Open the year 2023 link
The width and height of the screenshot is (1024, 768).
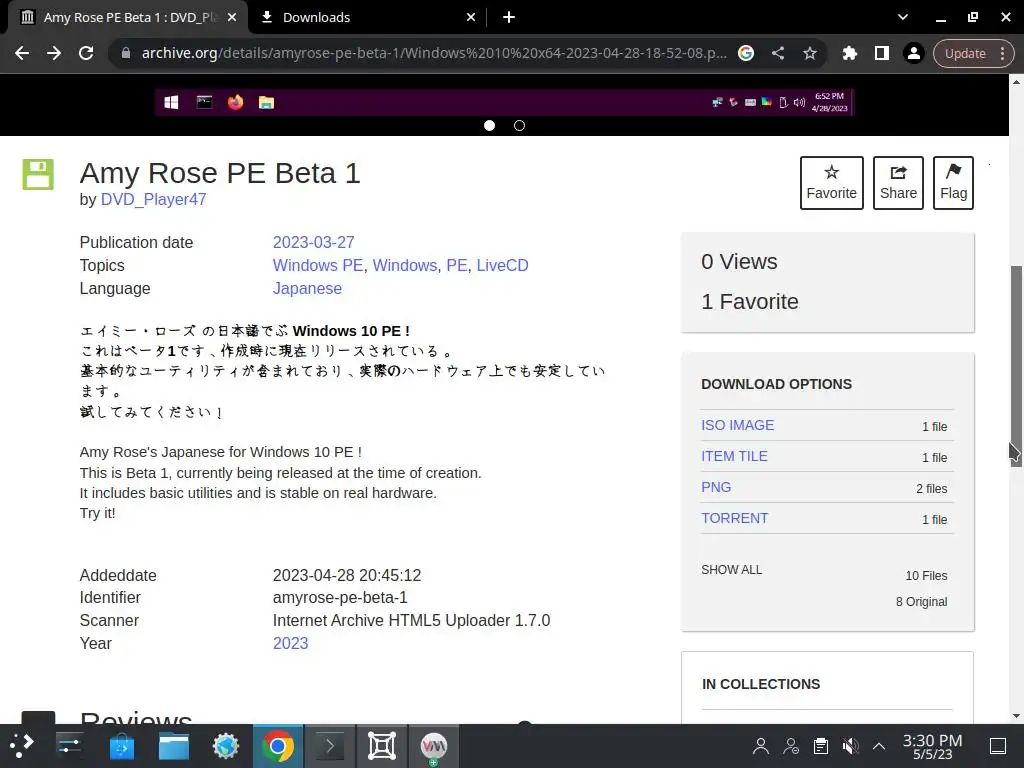(290, 643)
